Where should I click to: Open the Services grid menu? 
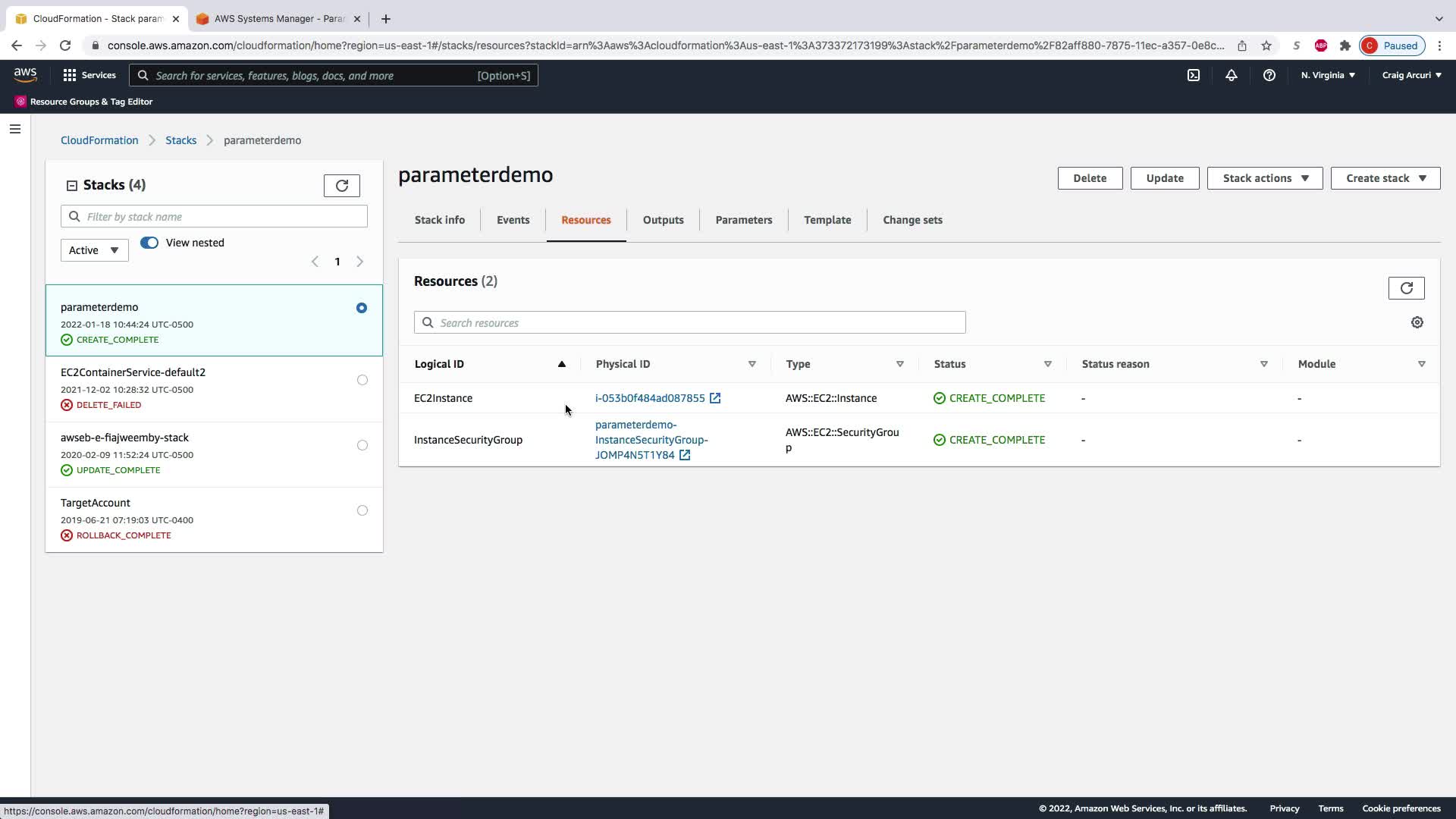(x=70, y=75)
